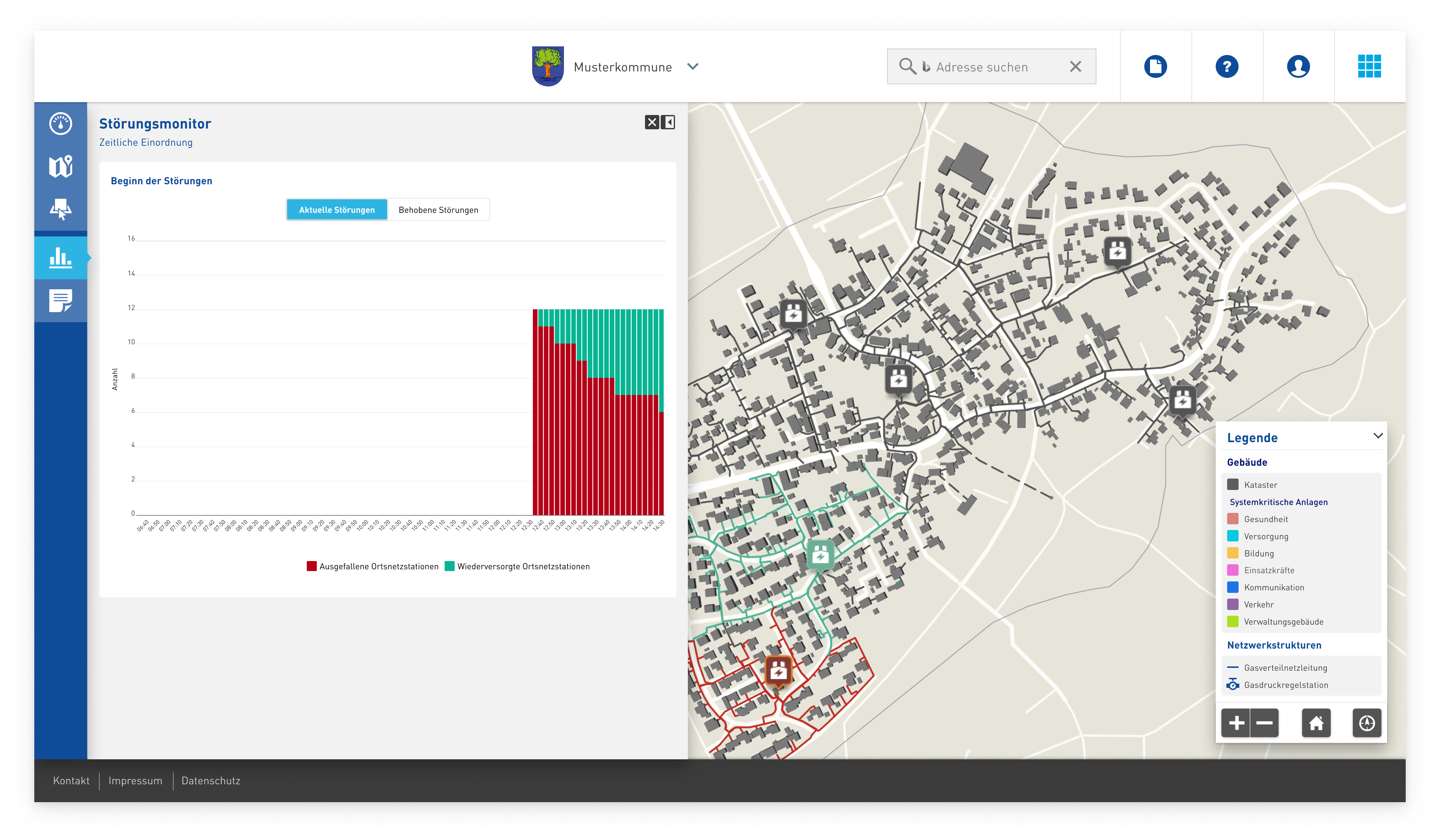The height and width of the screenshot is (840, 1440).
Task: Click the Versorgung cyan color swatch
Action: 1232,536
